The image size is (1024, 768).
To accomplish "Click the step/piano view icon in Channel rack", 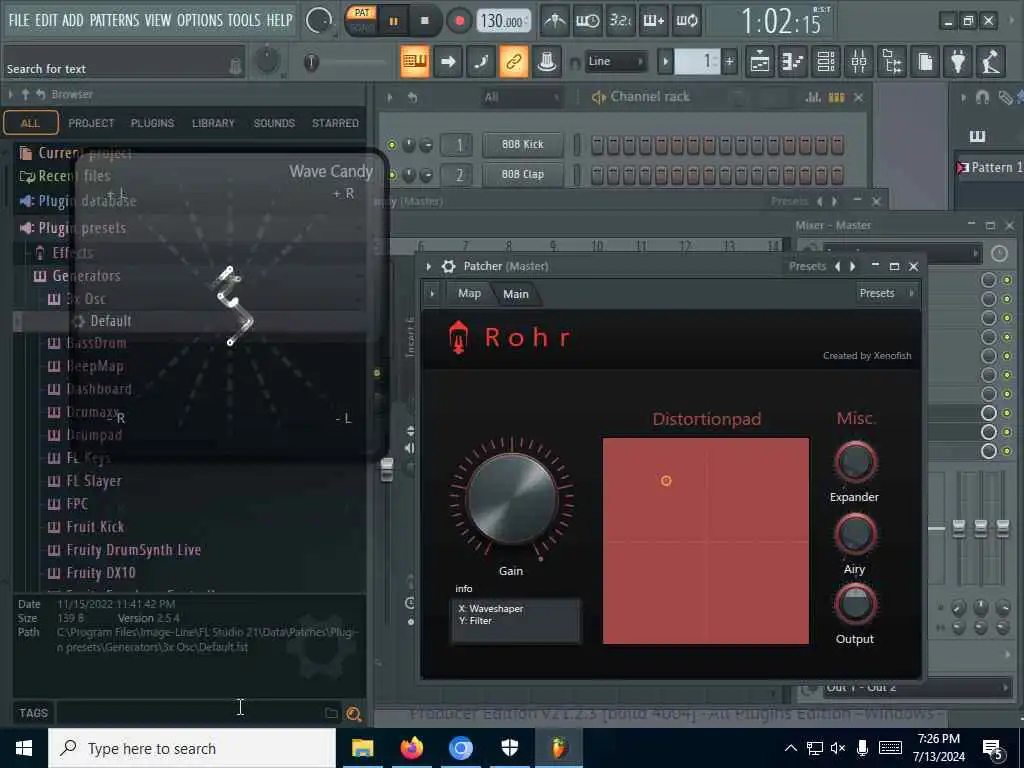I will coord(837,97).
